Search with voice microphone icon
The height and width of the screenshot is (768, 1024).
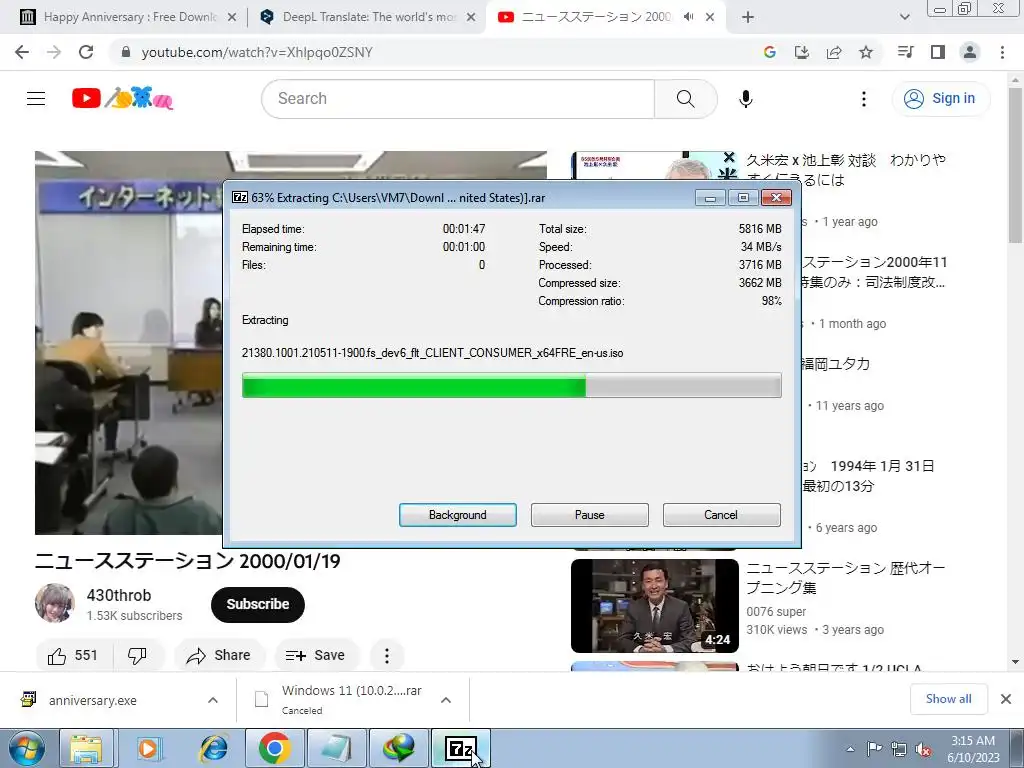coord(746,99)
